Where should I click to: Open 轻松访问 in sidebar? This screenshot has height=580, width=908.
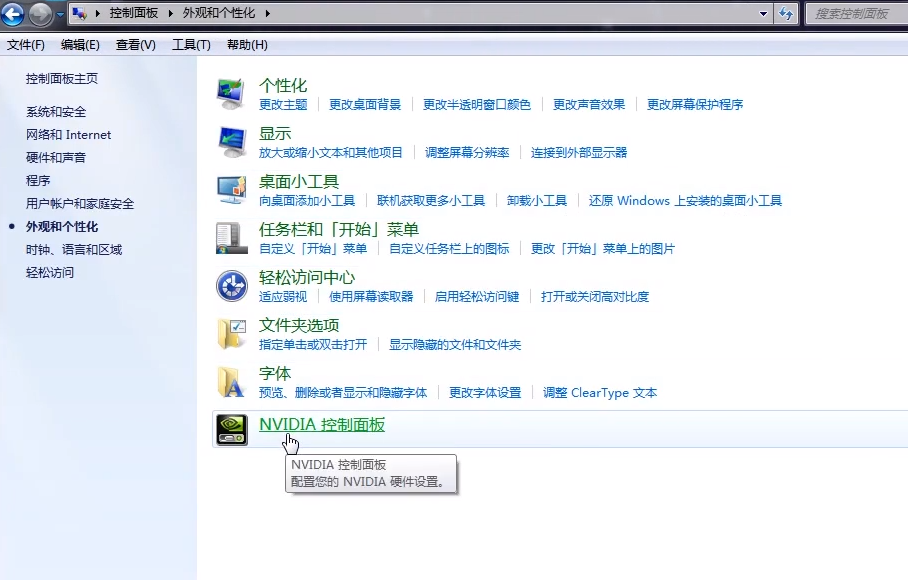pyautogui.click(x=50, y=273)
